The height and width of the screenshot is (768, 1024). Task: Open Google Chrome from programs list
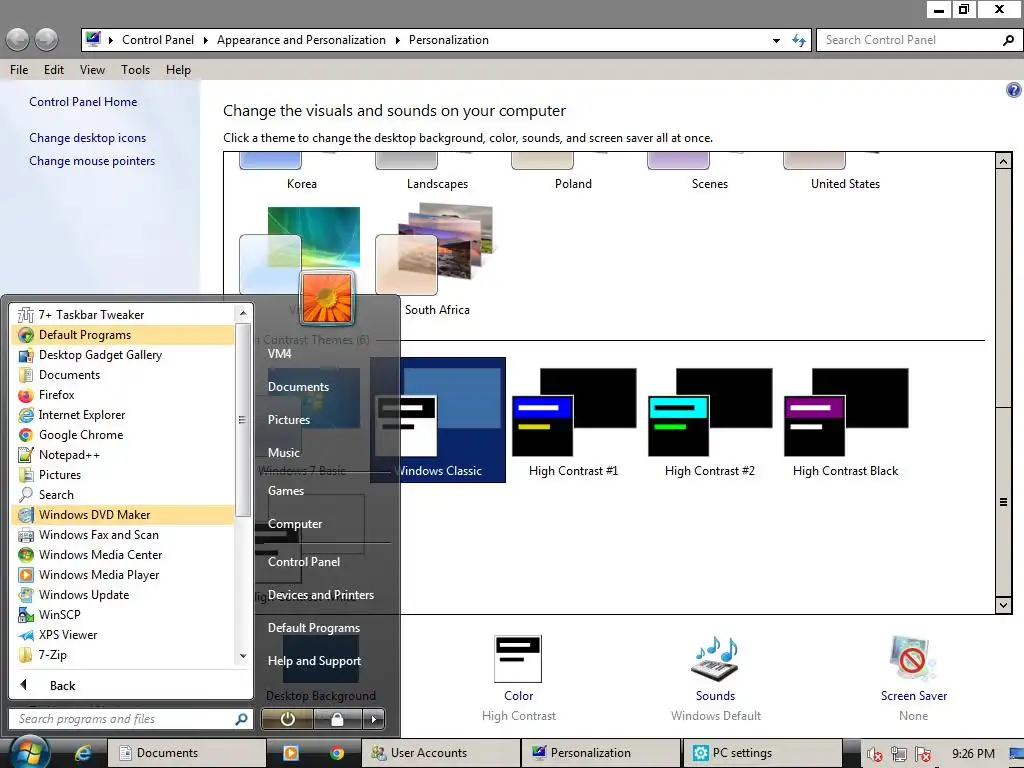122,435
